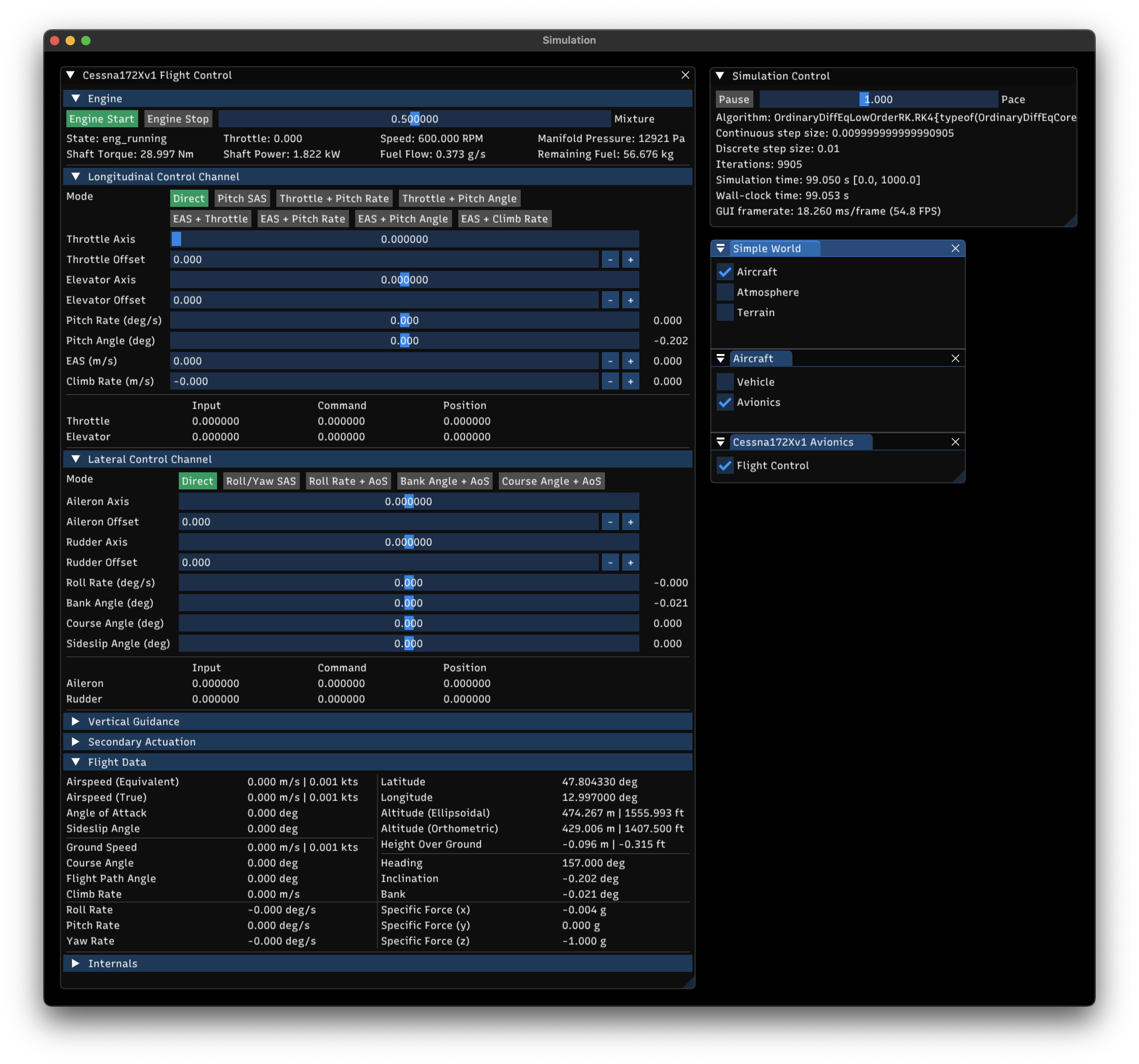Select Course Angle + AoS mode
The height and width of the screenshot is (1064, 1139).
[x=551, y=481]
